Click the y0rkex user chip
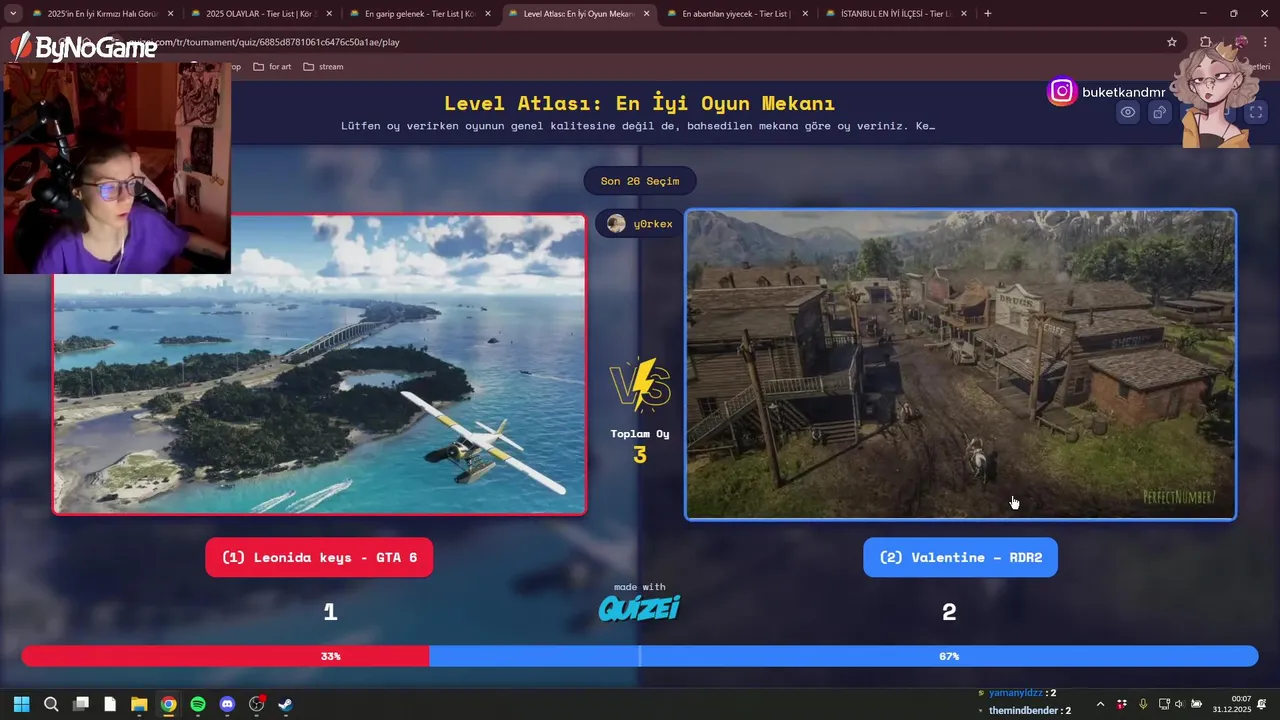 click(x=640, y=224)
